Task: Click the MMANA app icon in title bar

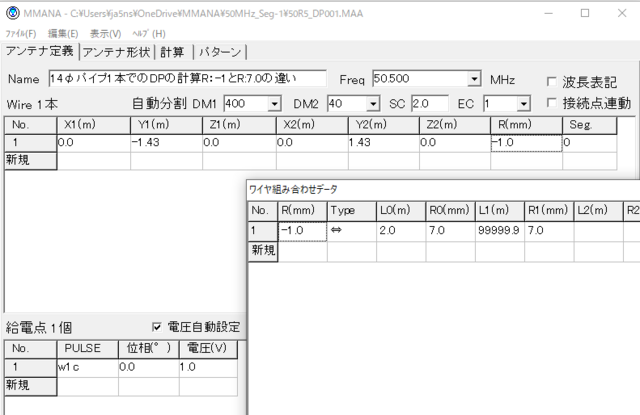Action: [10, 13]
